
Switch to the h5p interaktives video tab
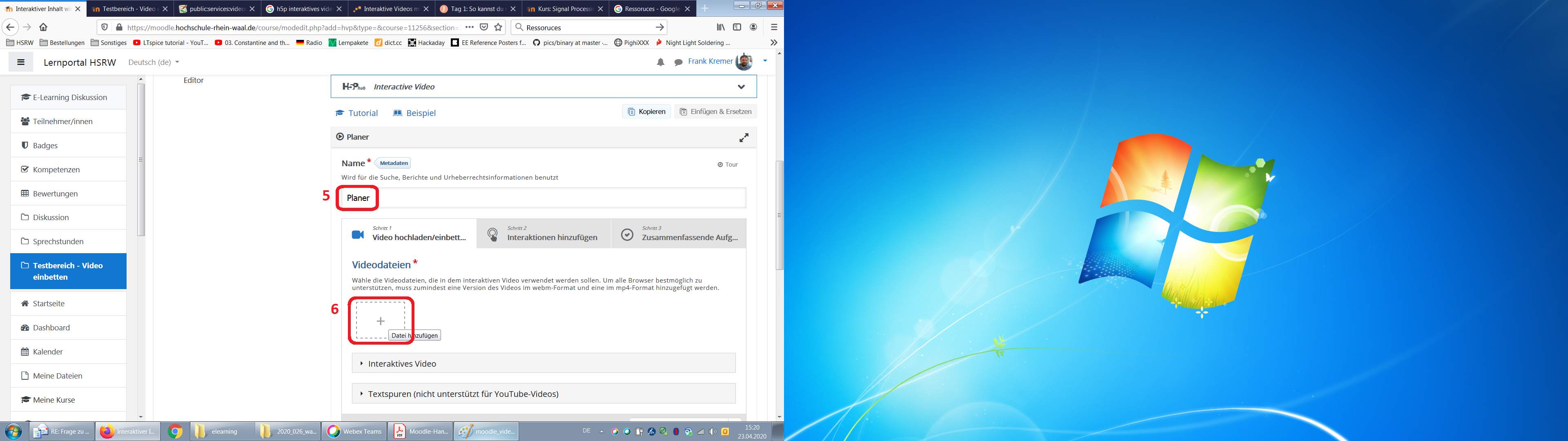[304, 9]
